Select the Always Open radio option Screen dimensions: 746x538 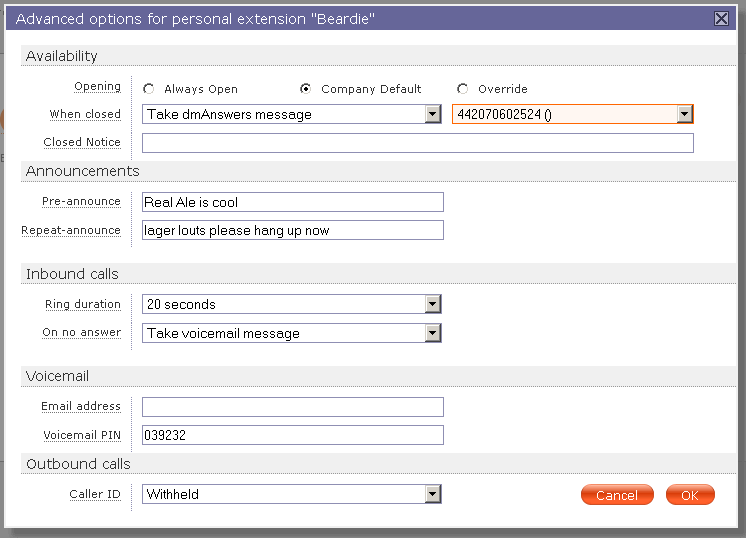149,89
